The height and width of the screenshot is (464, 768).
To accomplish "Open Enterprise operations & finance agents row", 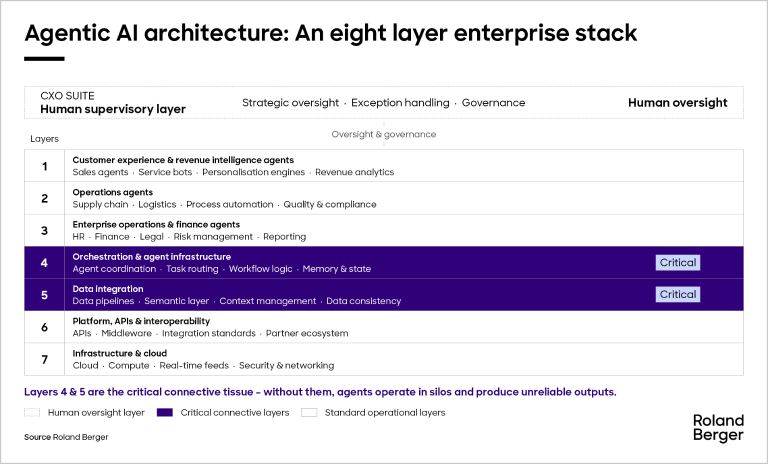I will click(x=156, y=224).
